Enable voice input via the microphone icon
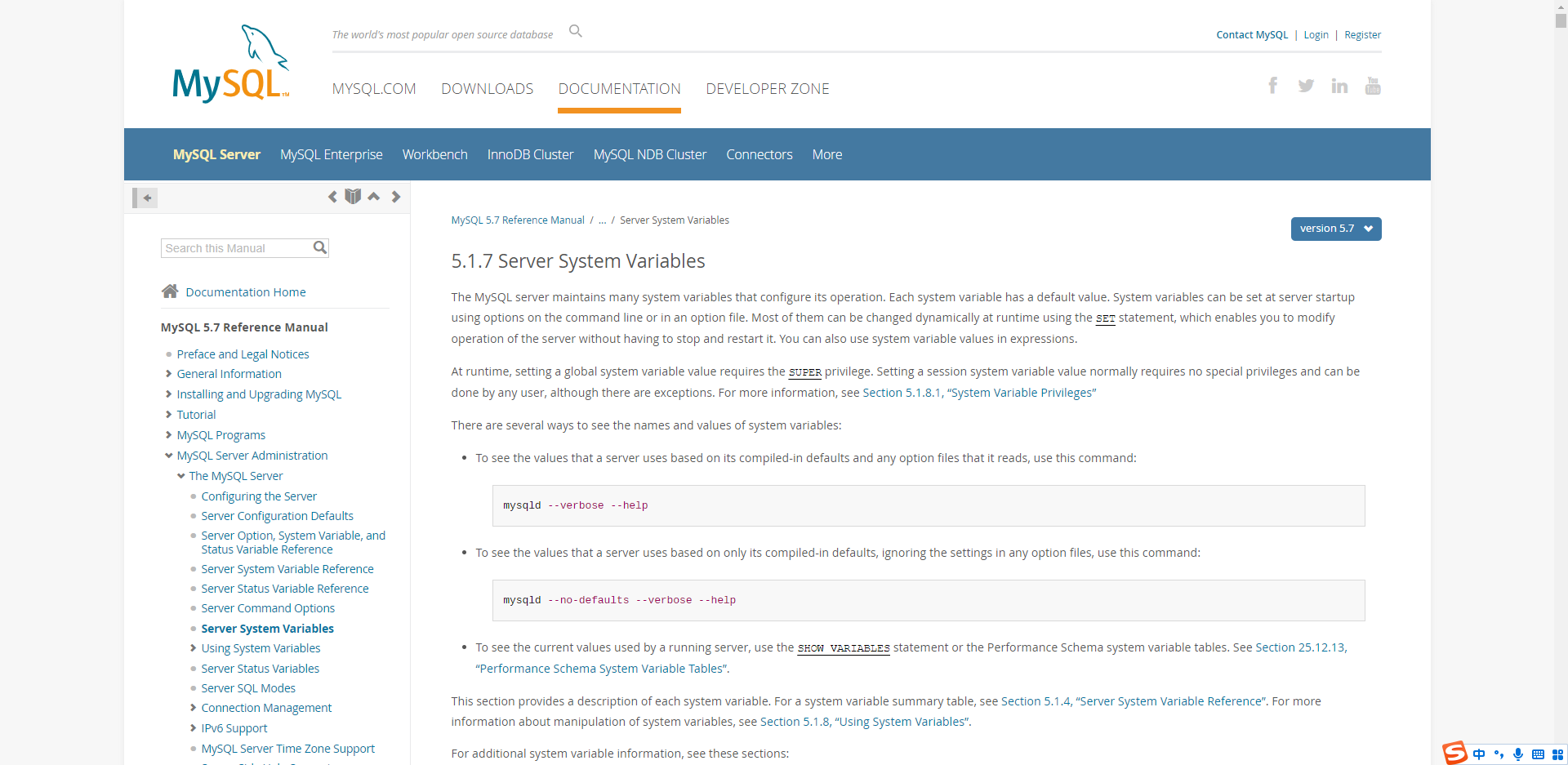Screen dimensions: 1568x765 click(1518, 754)
